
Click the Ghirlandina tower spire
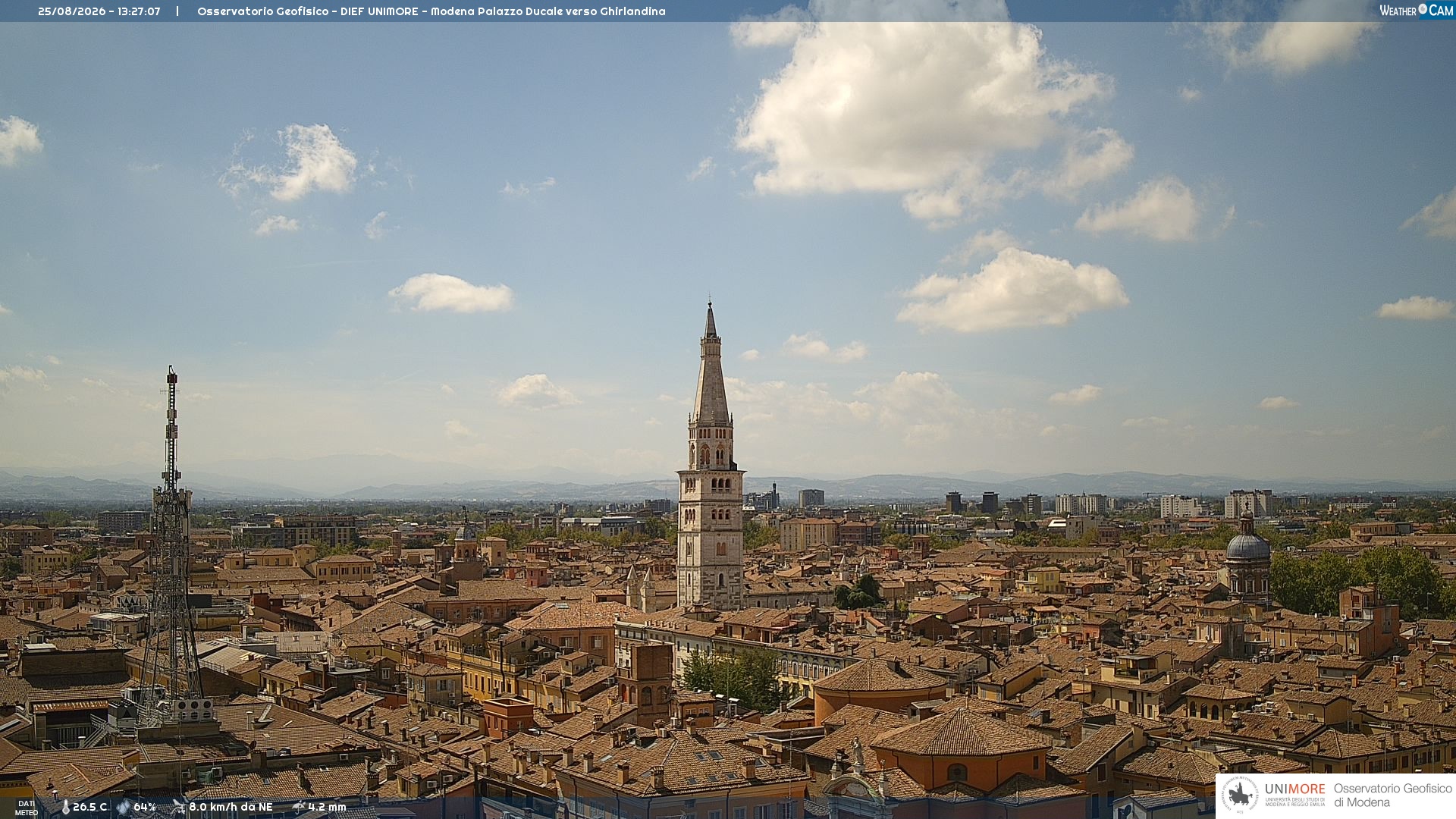[x=711, y=362]
